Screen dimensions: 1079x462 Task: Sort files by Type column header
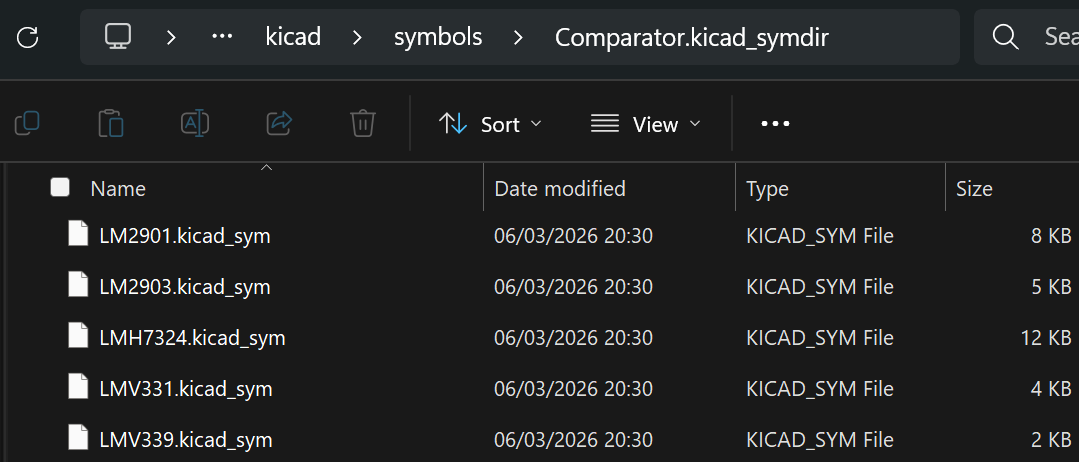(x=767, y=189)
